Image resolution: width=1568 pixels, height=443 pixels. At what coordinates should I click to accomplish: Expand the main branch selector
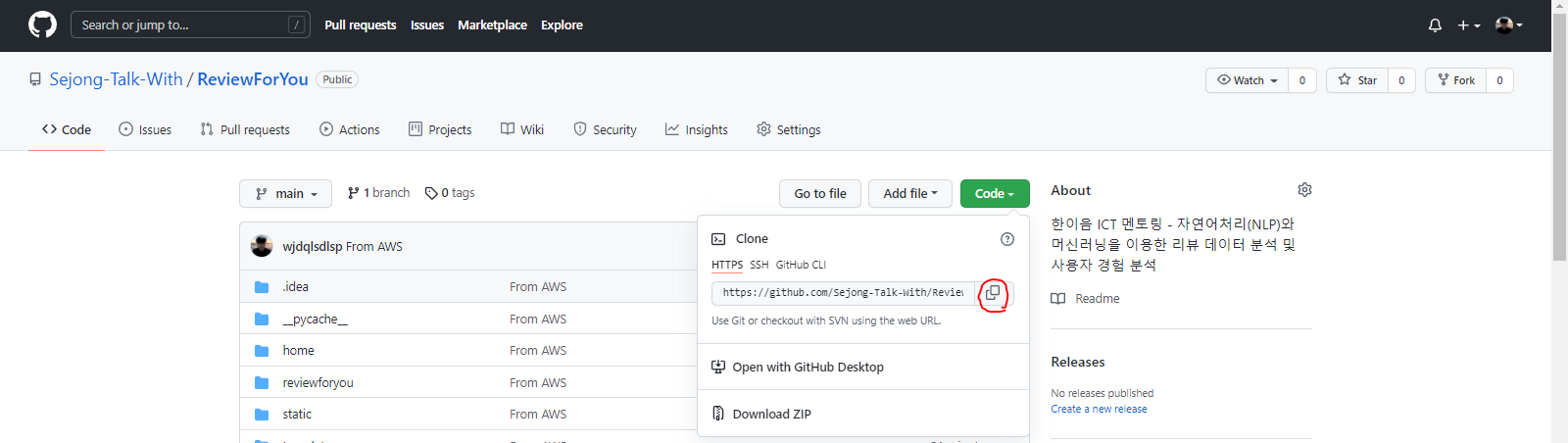[x=285, y=194]
